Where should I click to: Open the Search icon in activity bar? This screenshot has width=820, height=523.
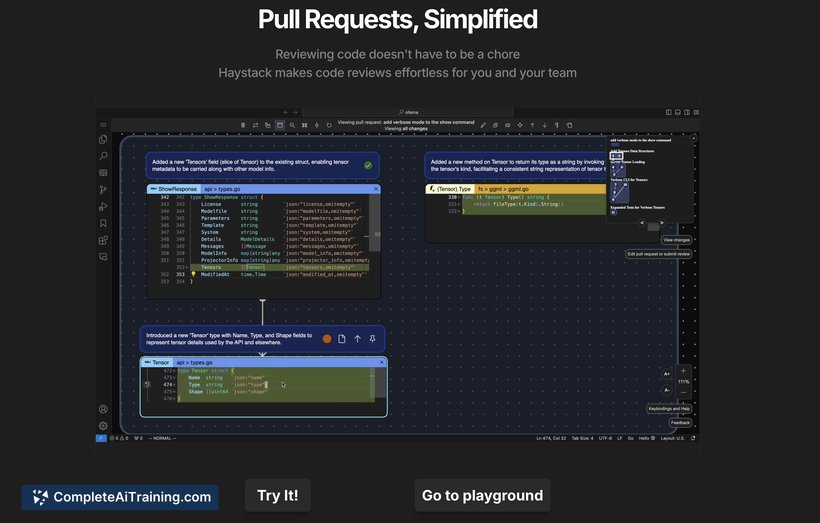pos(103,156)
